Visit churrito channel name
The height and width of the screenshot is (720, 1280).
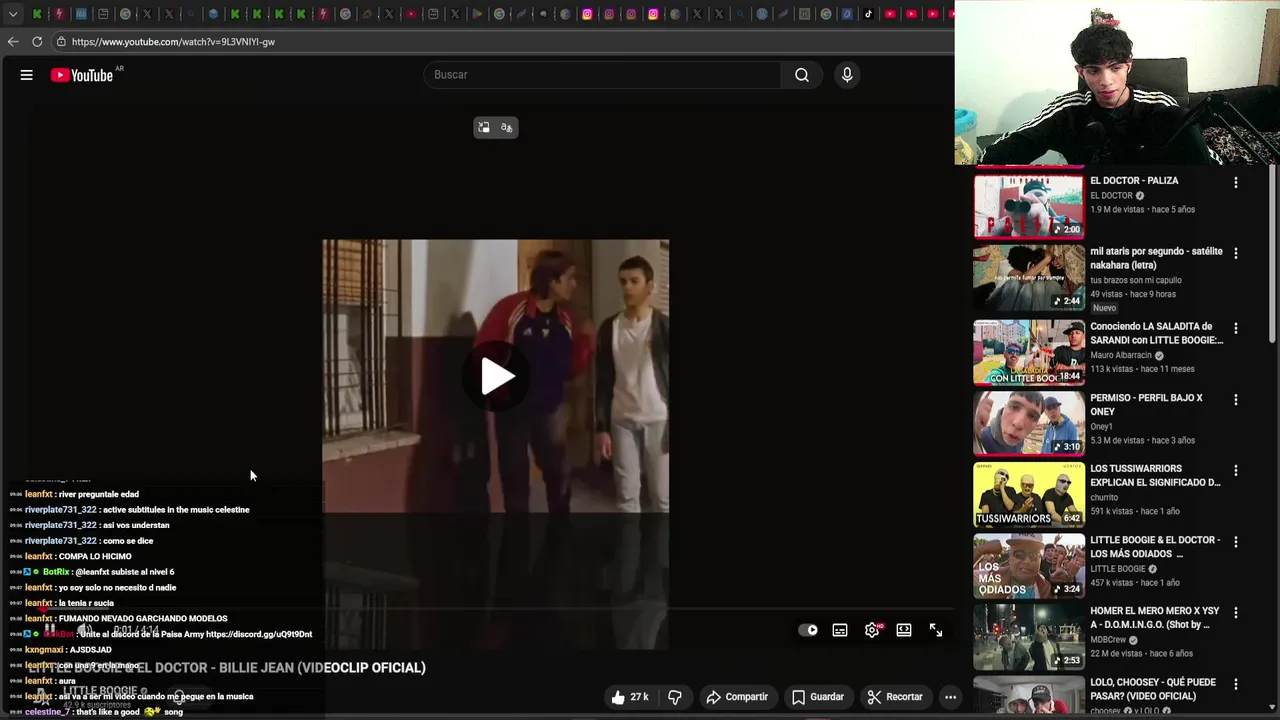[x=1104, y=497]
